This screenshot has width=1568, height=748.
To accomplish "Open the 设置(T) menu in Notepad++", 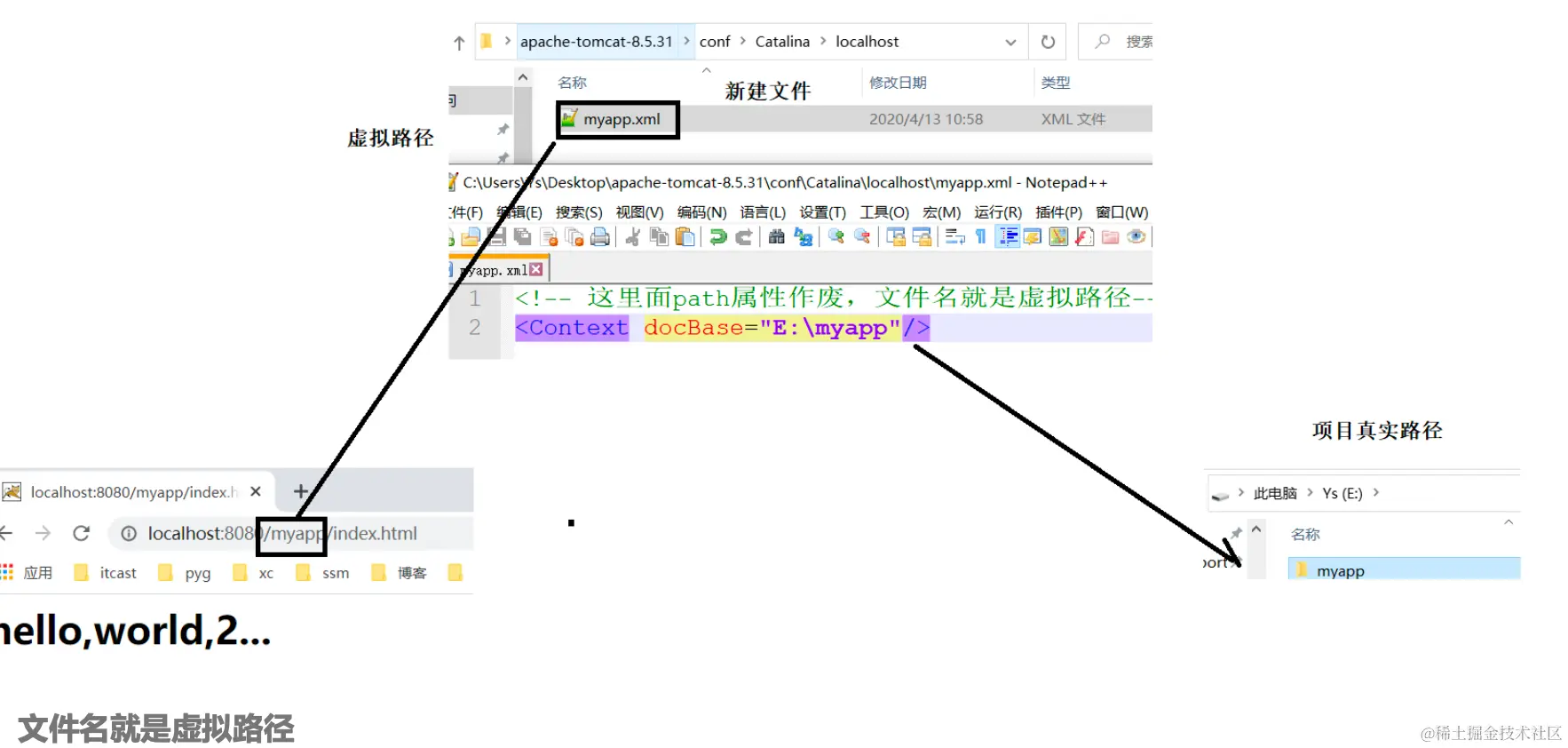I will tap(822, 212).
